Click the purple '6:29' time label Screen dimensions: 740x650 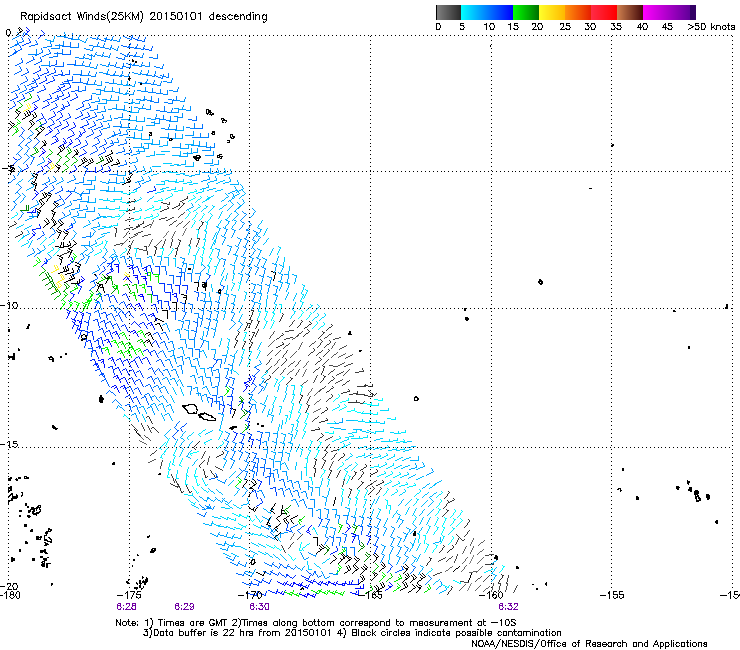[184, 607]
